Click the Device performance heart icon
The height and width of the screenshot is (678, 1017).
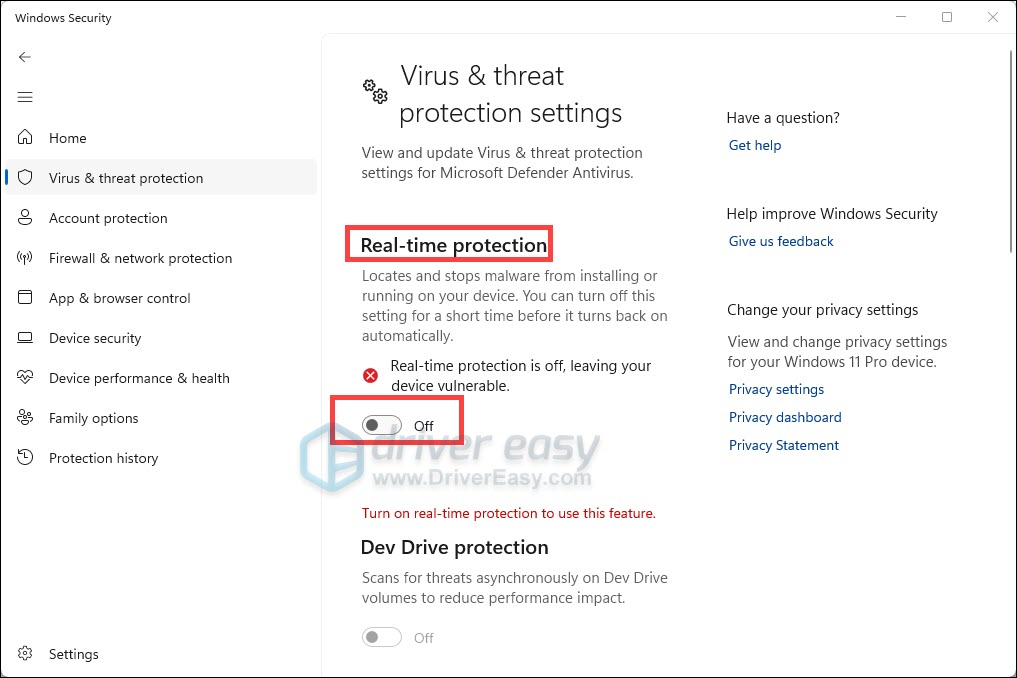(26, 378)
